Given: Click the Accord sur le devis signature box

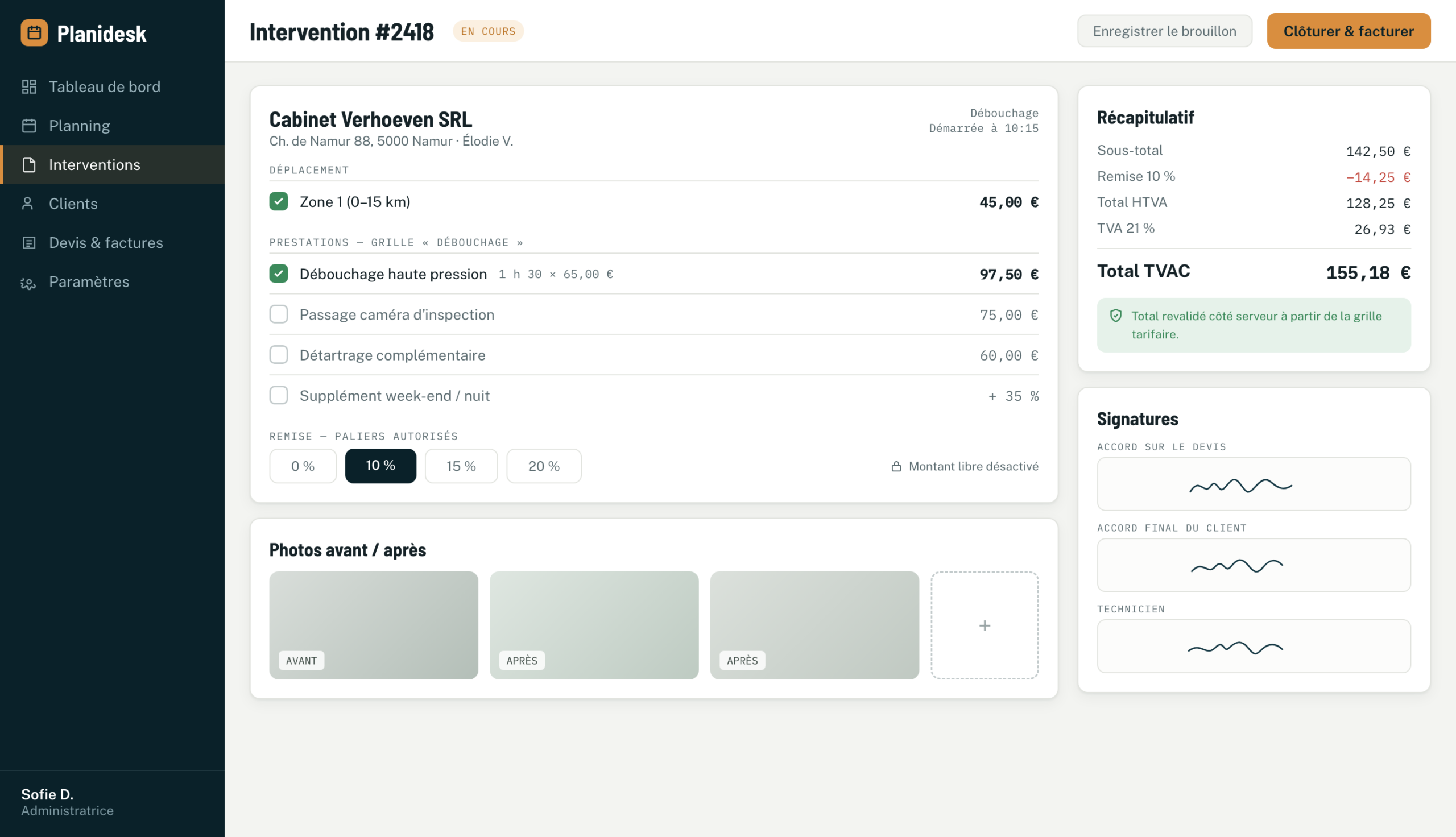Looking at the screenshot, I should point(1254,484).
